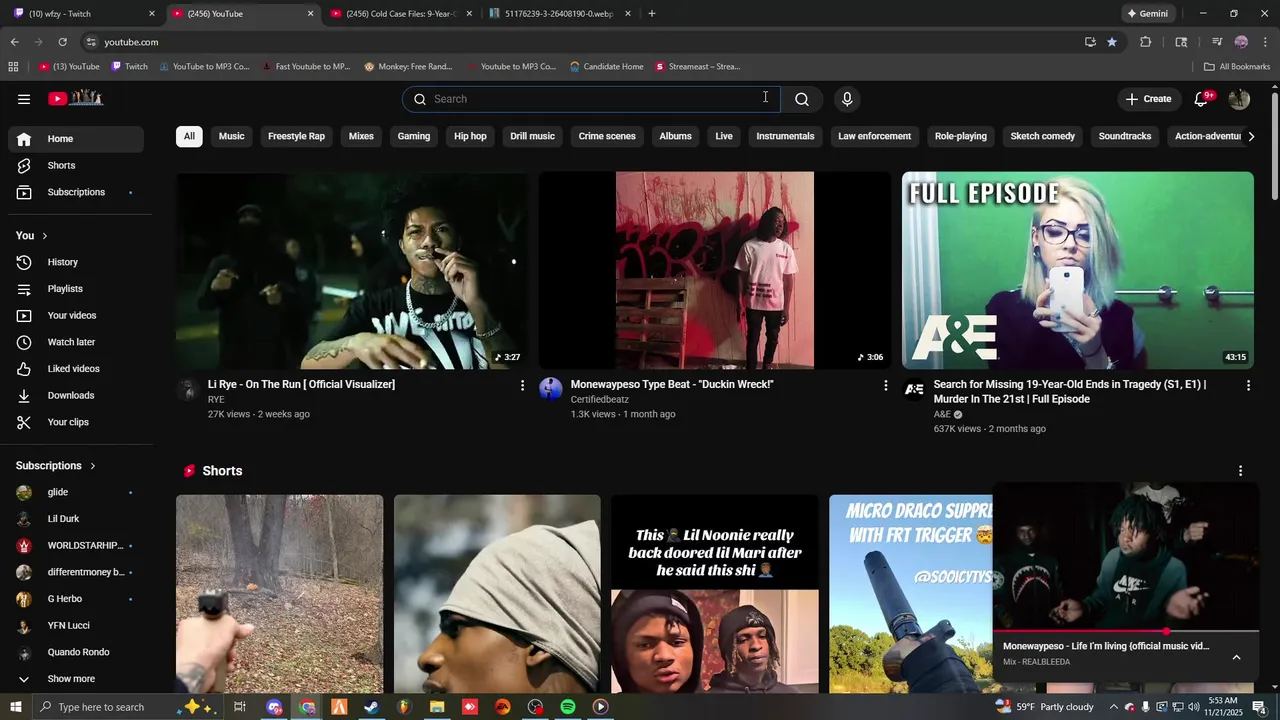Go to Shorts in the sidebar
Image resolution: width=1280 pixels, height=720 pixels.
[76, 165]
